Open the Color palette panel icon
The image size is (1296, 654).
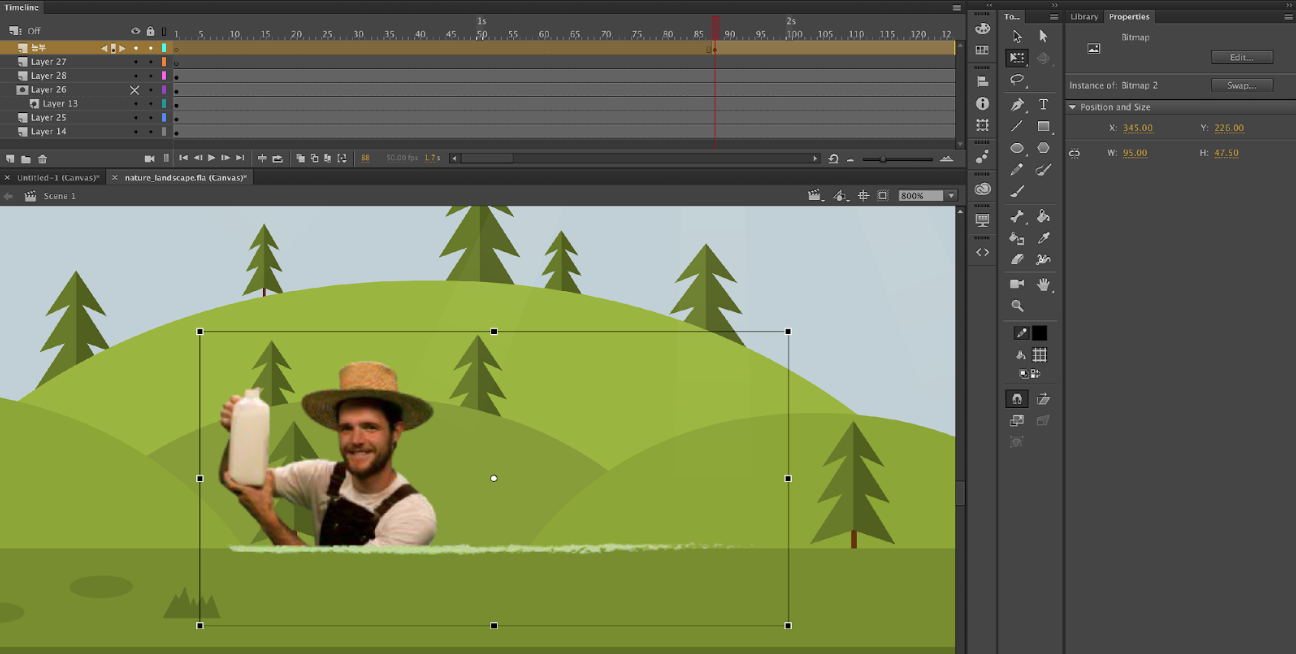point(982,28)
